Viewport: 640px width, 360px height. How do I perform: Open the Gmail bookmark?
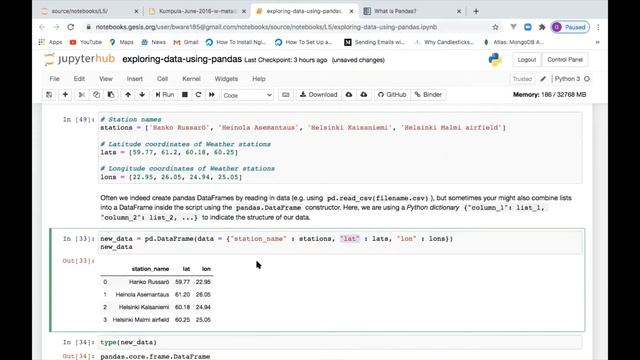(x=186, y=42)
